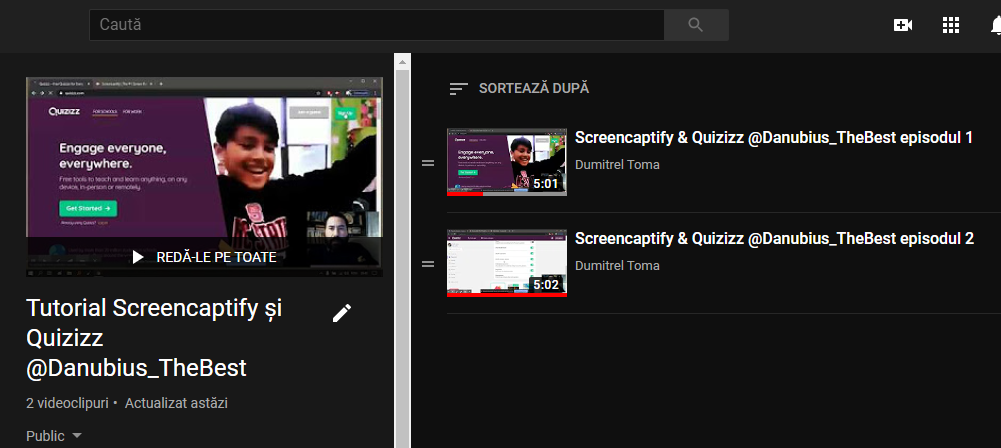Open Dumitrel Toma channel under episodul 2
Viewport: 1001px width, 448px height.
617,265
